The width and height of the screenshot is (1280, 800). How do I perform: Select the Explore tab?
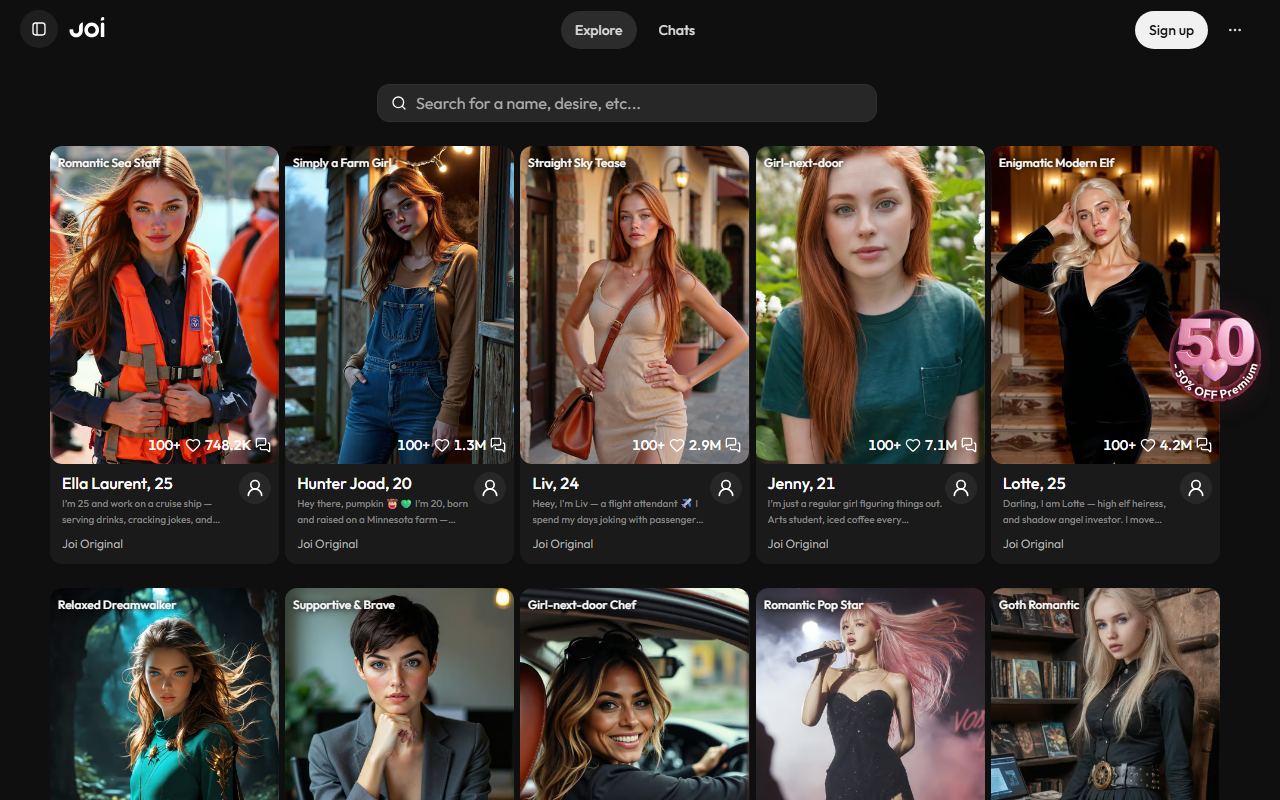598,30
